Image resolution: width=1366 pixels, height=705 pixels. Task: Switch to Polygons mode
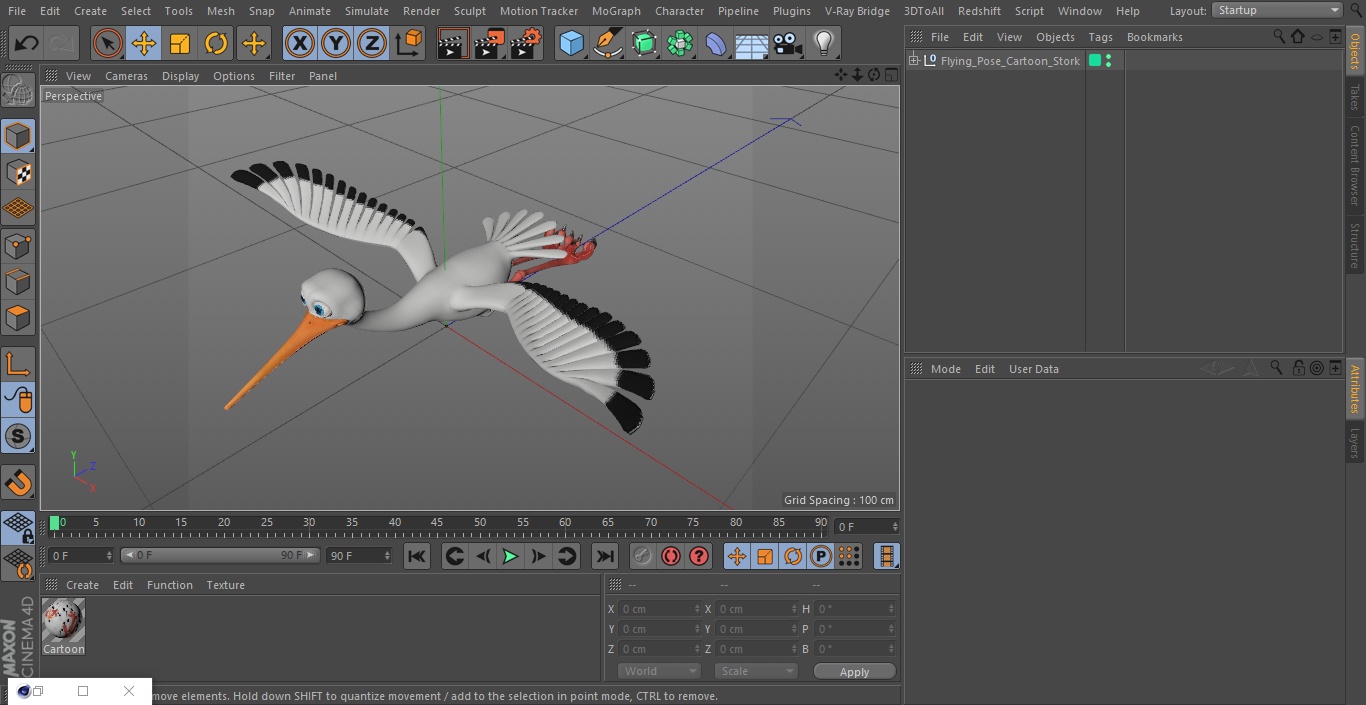click(x=18, y=318)
